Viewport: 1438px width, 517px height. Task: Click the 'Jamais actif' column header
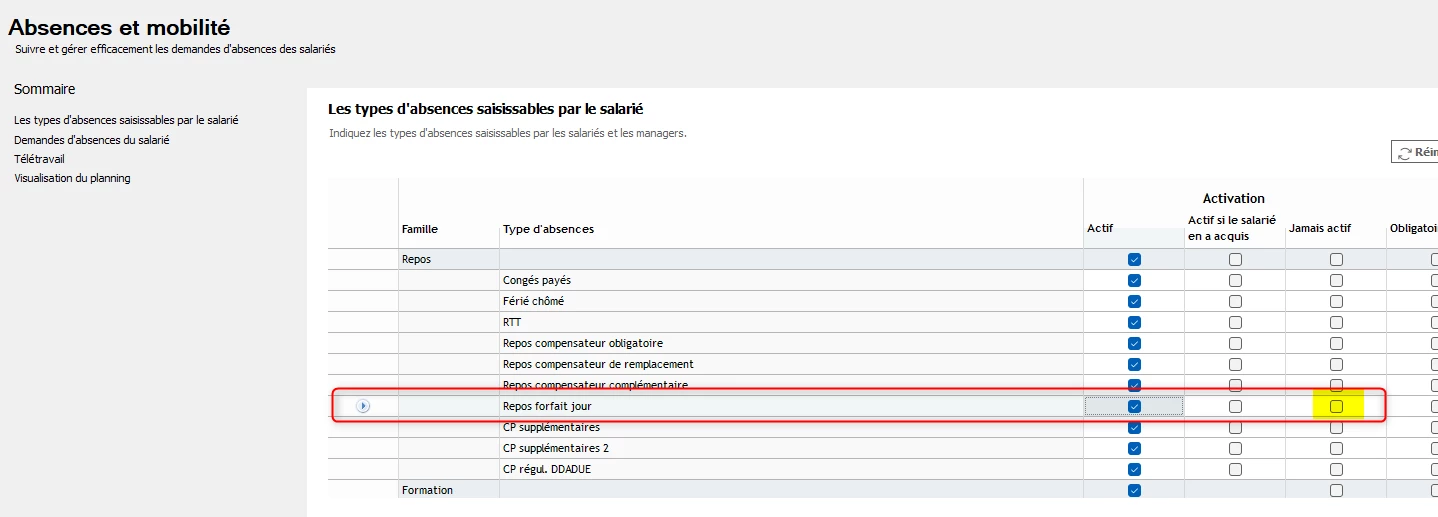(x=1319, y=229)
